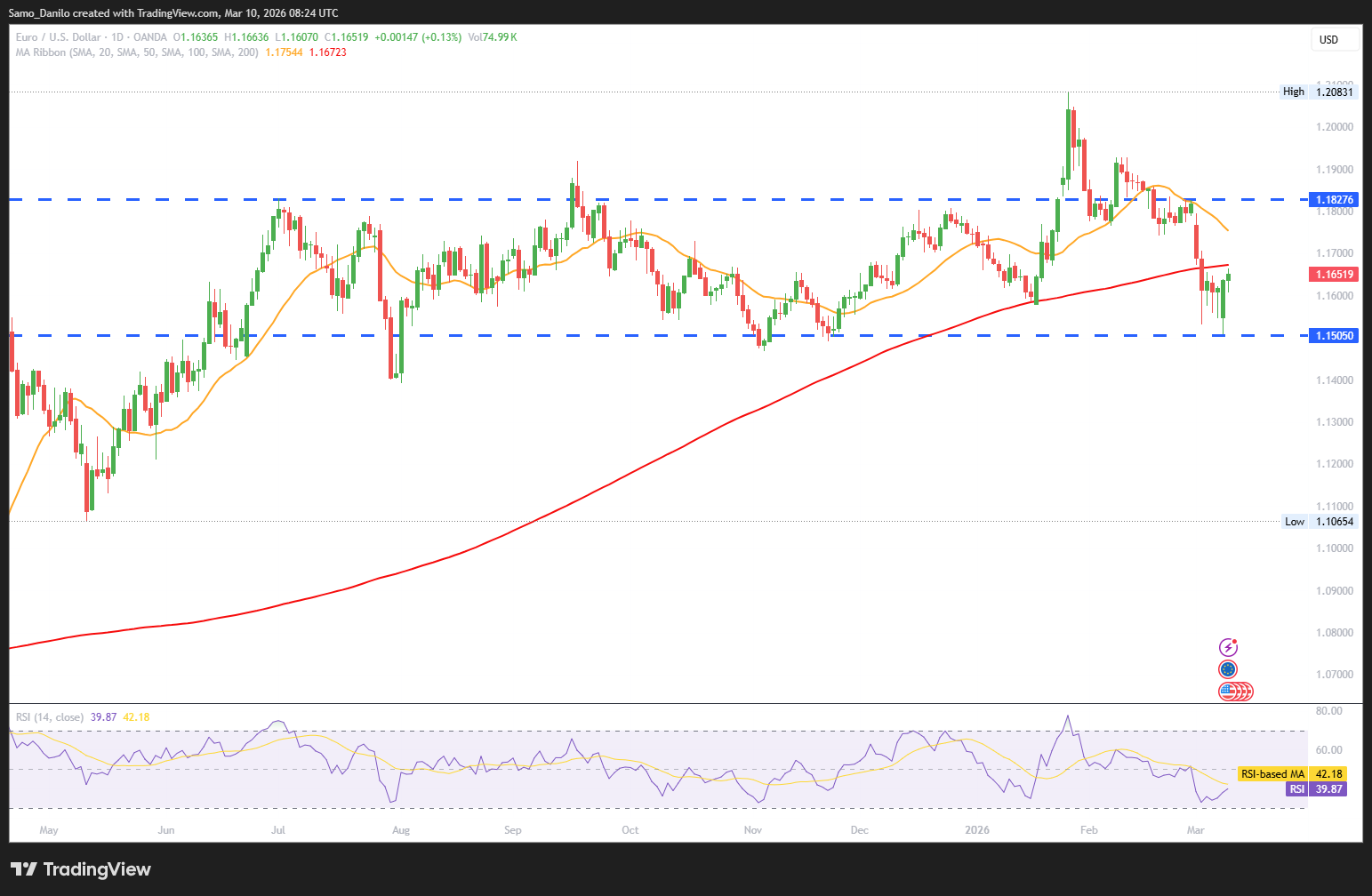Select the 1.15050 support price label
1372x896 pixels.
[1334, 336]
